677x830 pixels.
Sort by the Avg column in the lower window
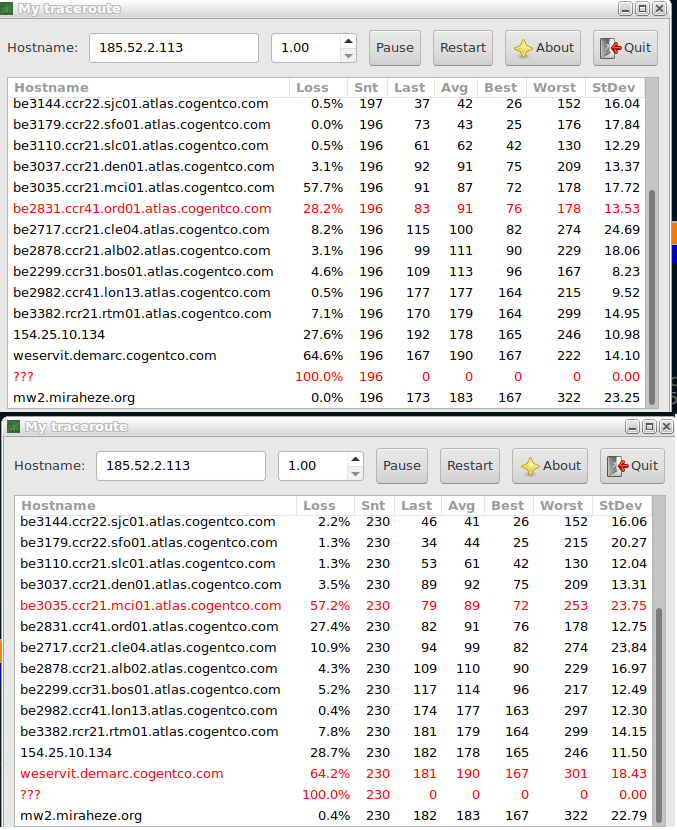pyautogui.click(x=463, y=506)
